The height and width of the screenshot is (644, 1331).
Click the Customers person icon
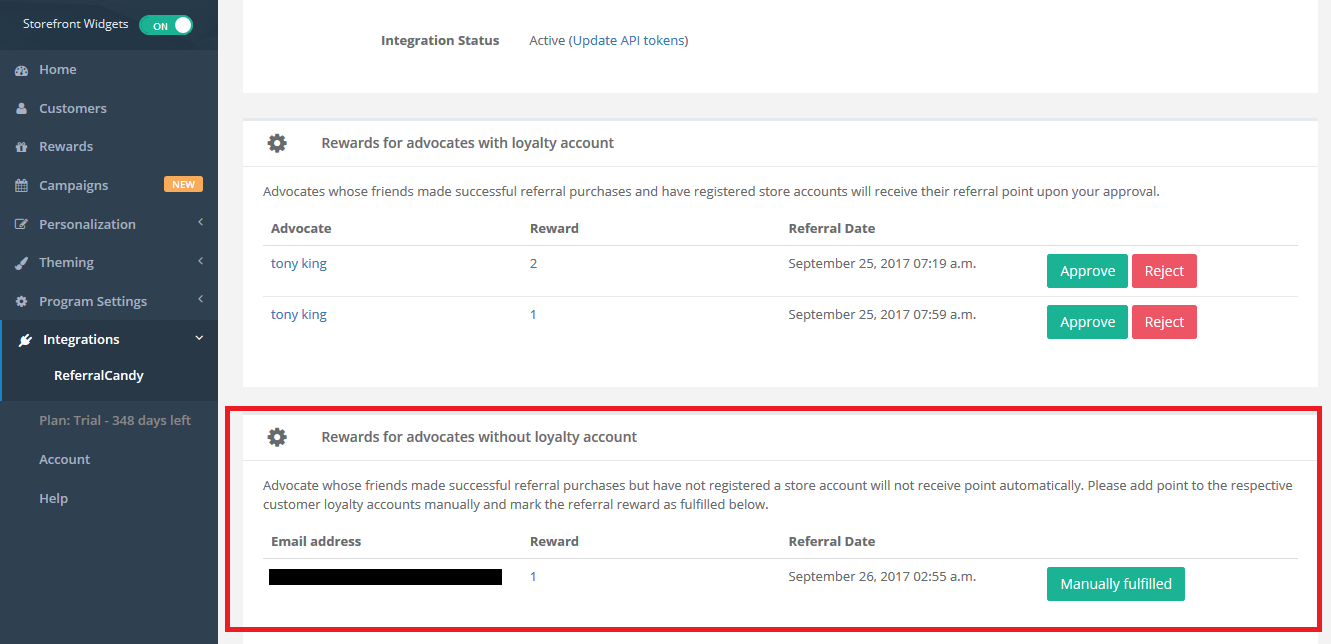pyautogui.click(x=21, y=108)
